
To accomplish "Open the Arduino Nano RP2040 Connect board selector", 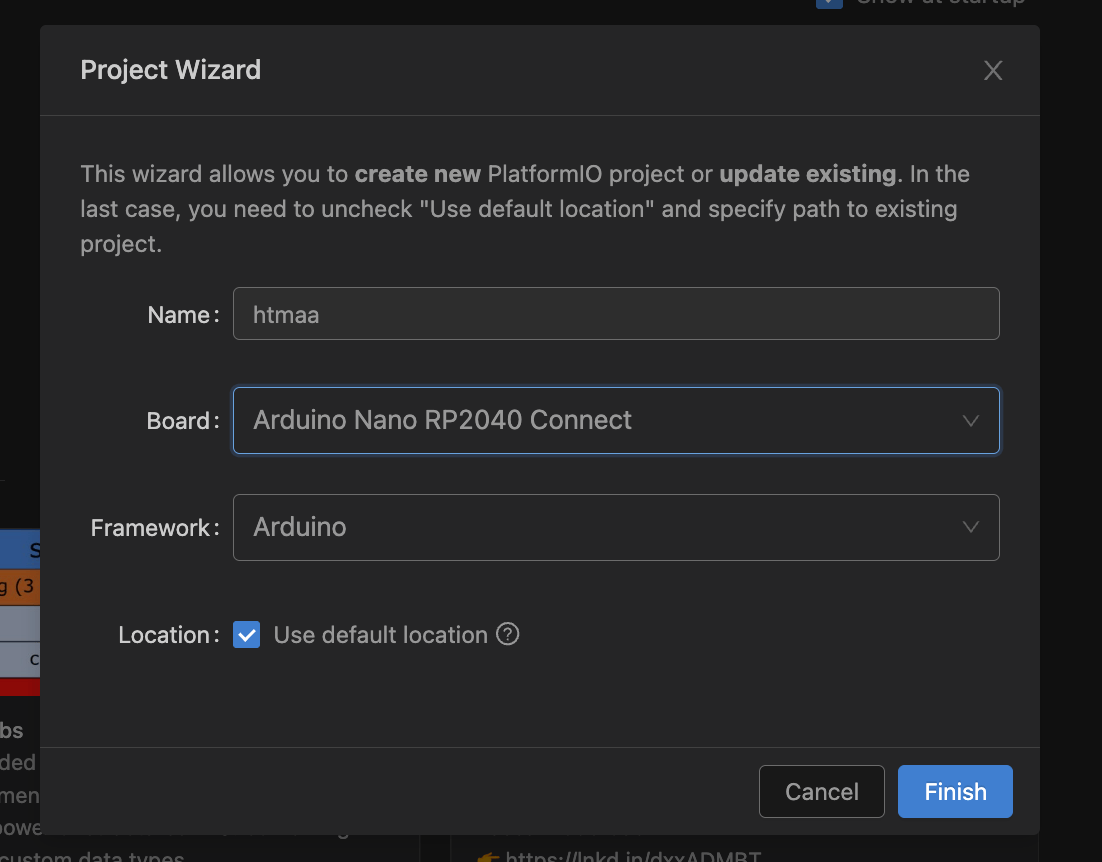I will coord(600,421).
